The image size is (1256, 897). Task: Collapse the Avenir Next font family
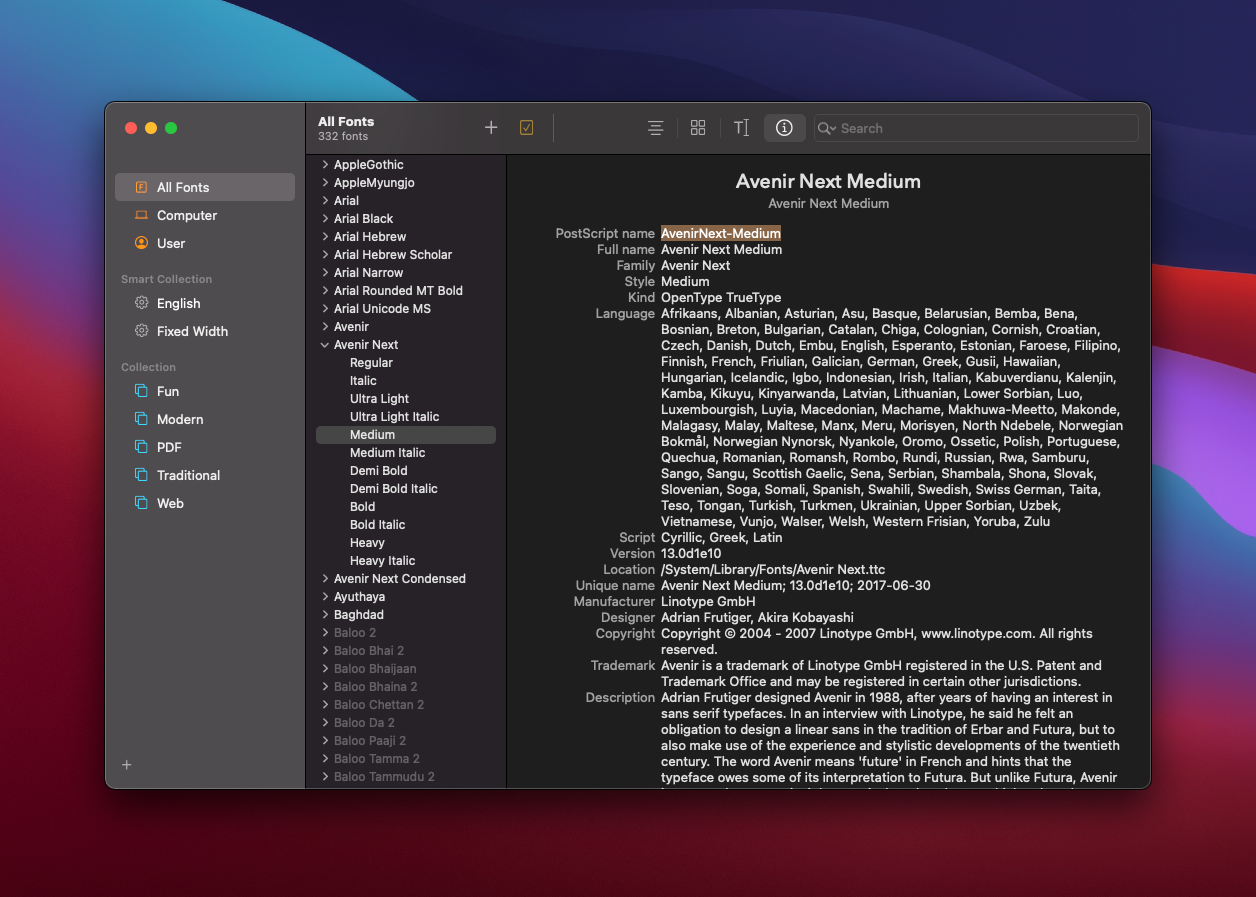[325, 345]
